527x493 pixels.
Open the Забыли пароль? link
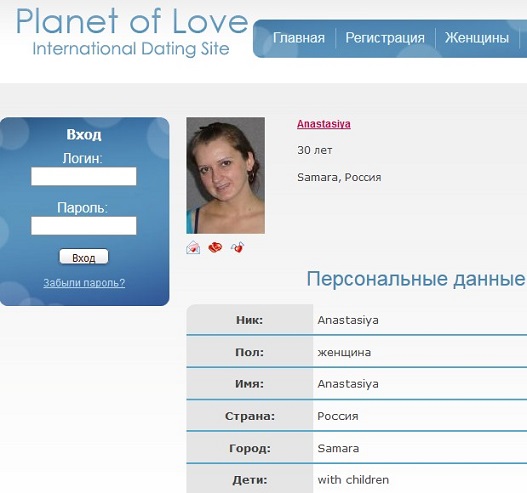[84, 283]
